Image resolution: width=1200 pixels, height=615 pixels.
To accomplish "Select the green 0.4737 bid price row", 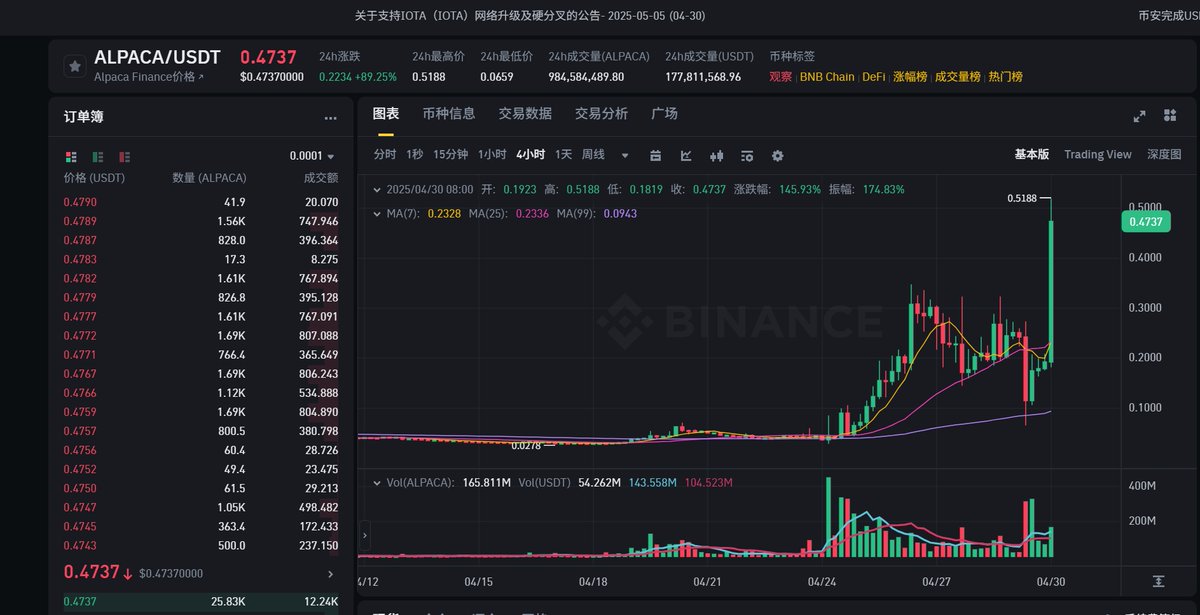I will (201, 601).
